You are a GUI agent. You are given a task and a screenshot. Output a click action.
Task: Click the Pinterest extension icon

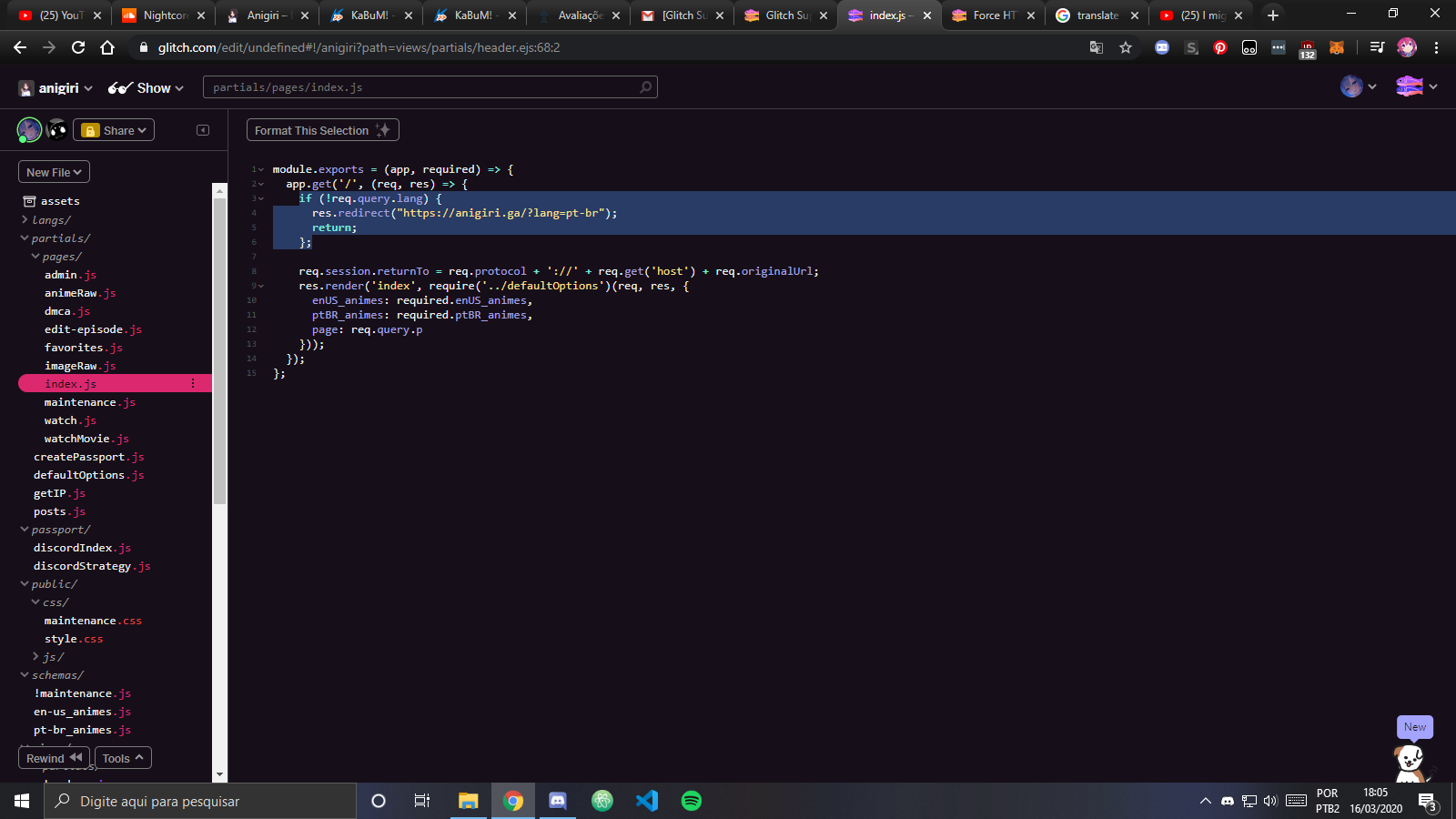click(1220, 47)
